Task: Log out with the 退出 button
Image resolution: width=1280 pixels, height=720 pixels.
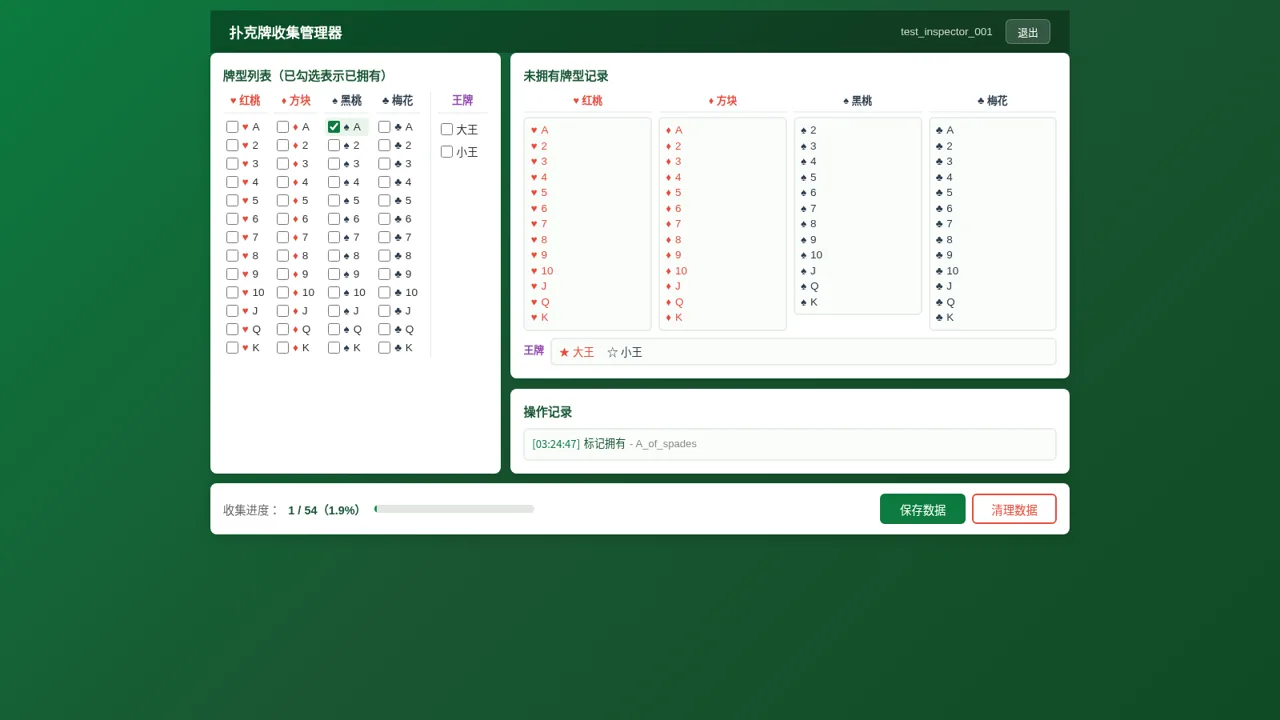Action: [1028, 32]
